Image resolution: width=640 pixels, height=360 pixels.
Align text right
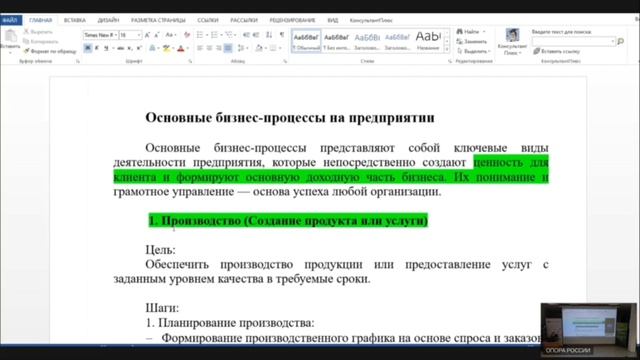(x=218, y=48)
